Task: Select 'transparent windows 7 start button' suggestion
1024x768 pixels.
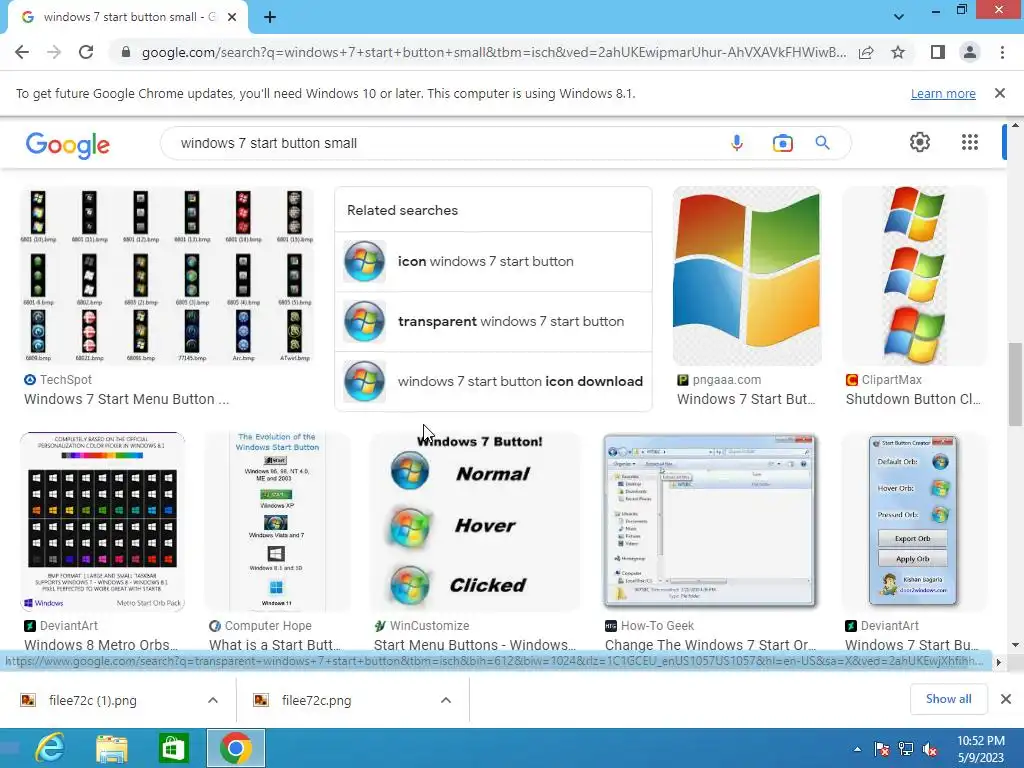Action: point(493,321)
